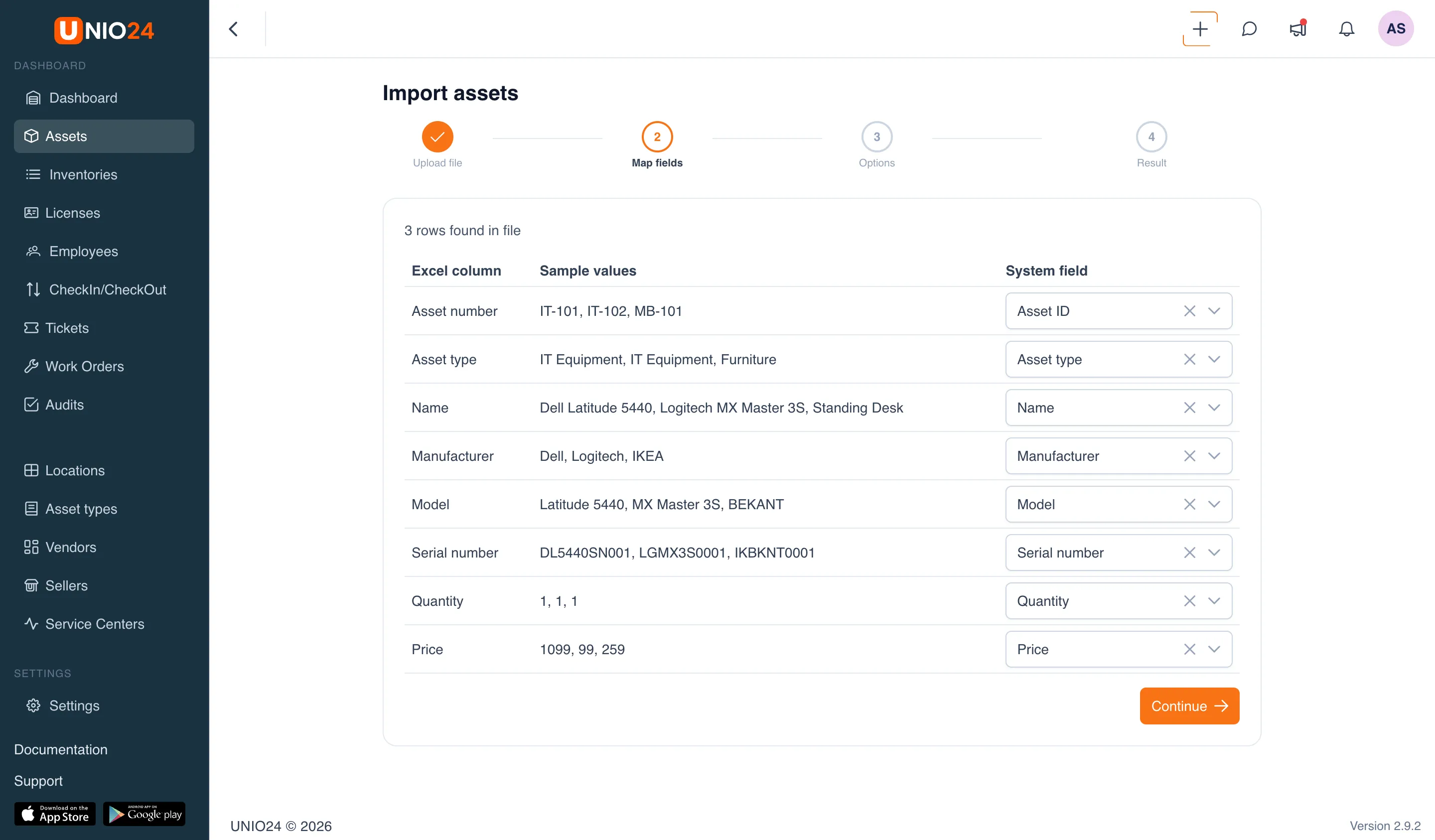Open Licenses from the sidebar

tap(104, 213)
